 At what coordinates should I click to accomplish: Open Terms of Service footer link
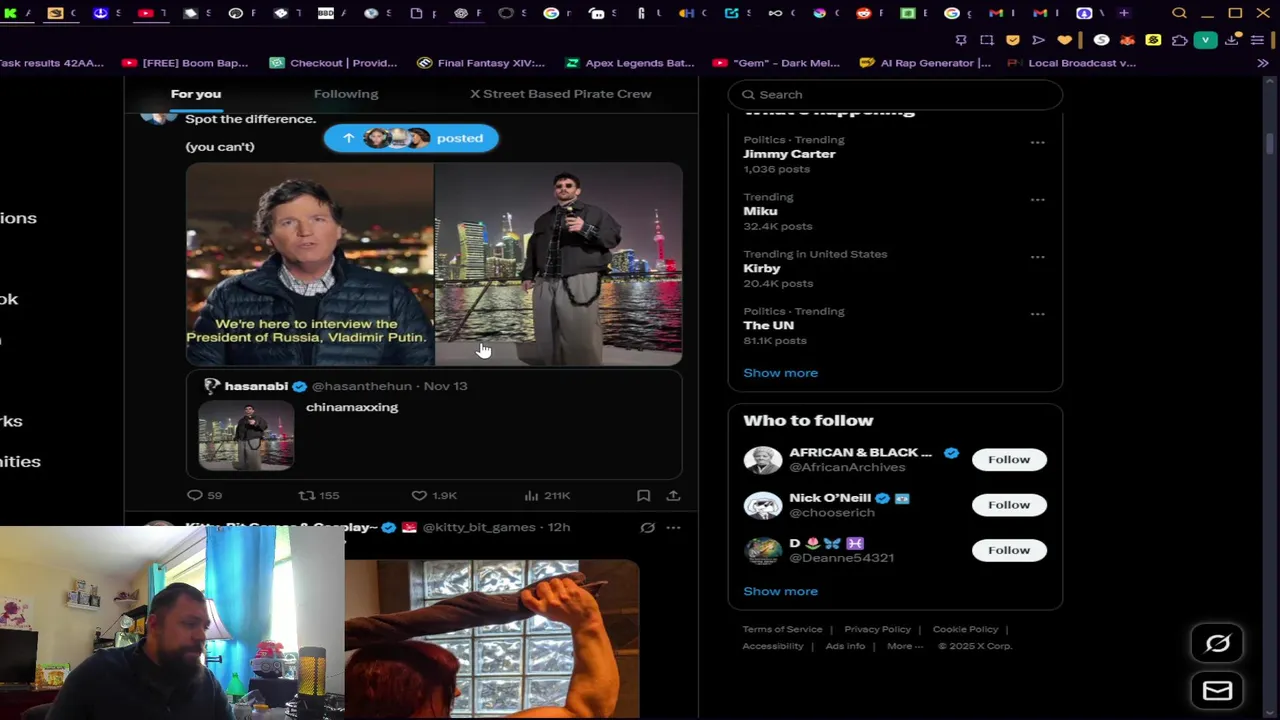tap(782, 629)
